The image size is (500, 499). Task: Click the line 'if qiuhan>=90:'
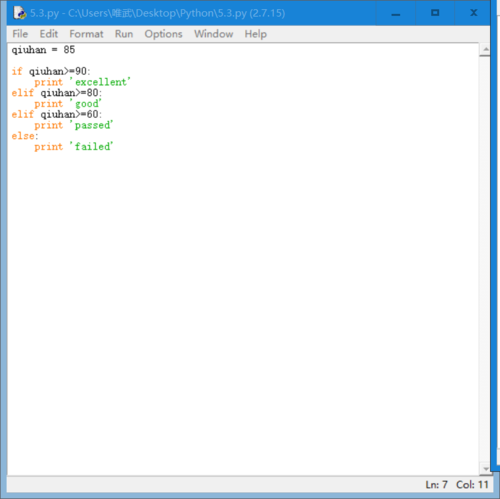(x=51, y=71)
